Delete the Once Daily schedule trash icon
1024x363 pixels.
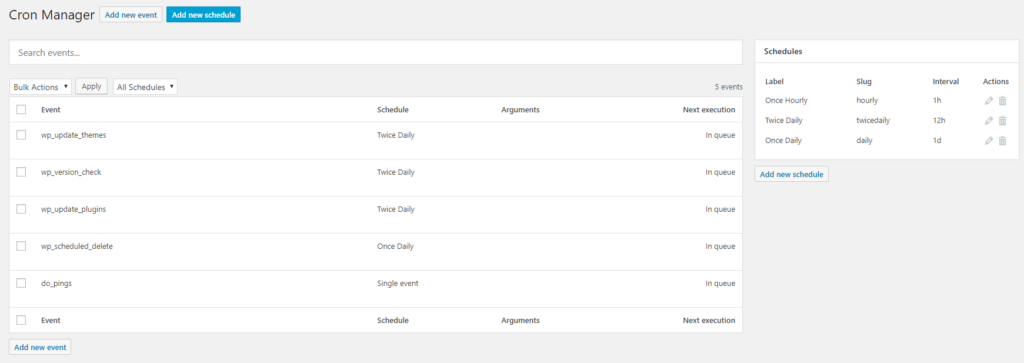point(1002,140)
